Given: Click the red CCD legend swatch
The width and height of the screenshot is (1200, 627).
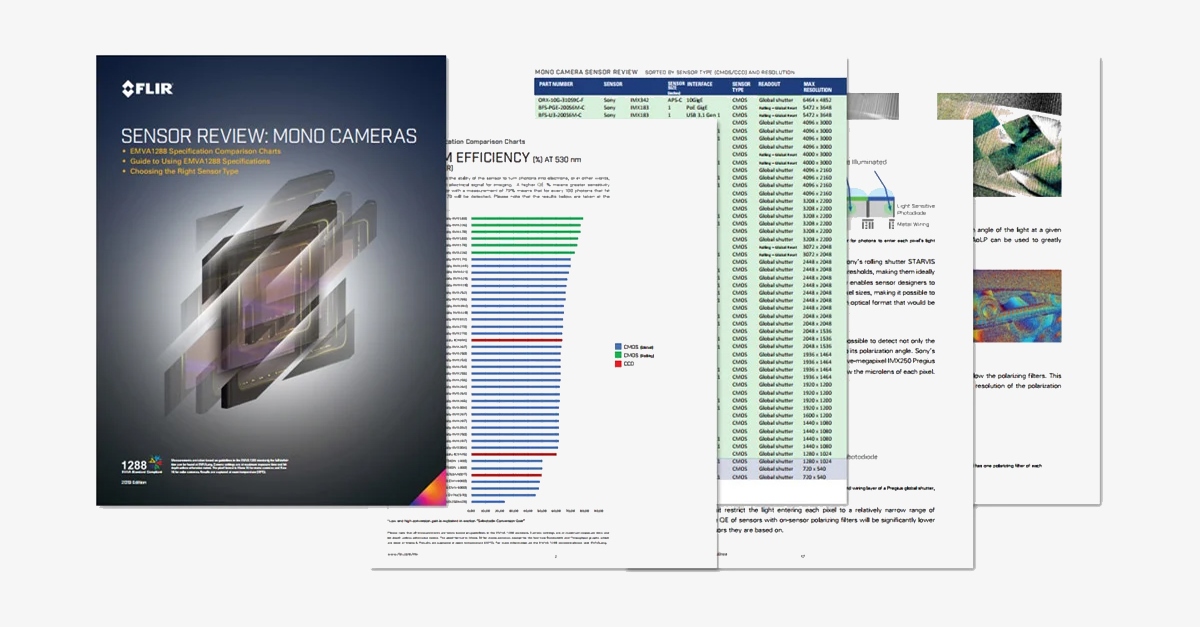Looking at the screenshot, I should click(619, 364).
